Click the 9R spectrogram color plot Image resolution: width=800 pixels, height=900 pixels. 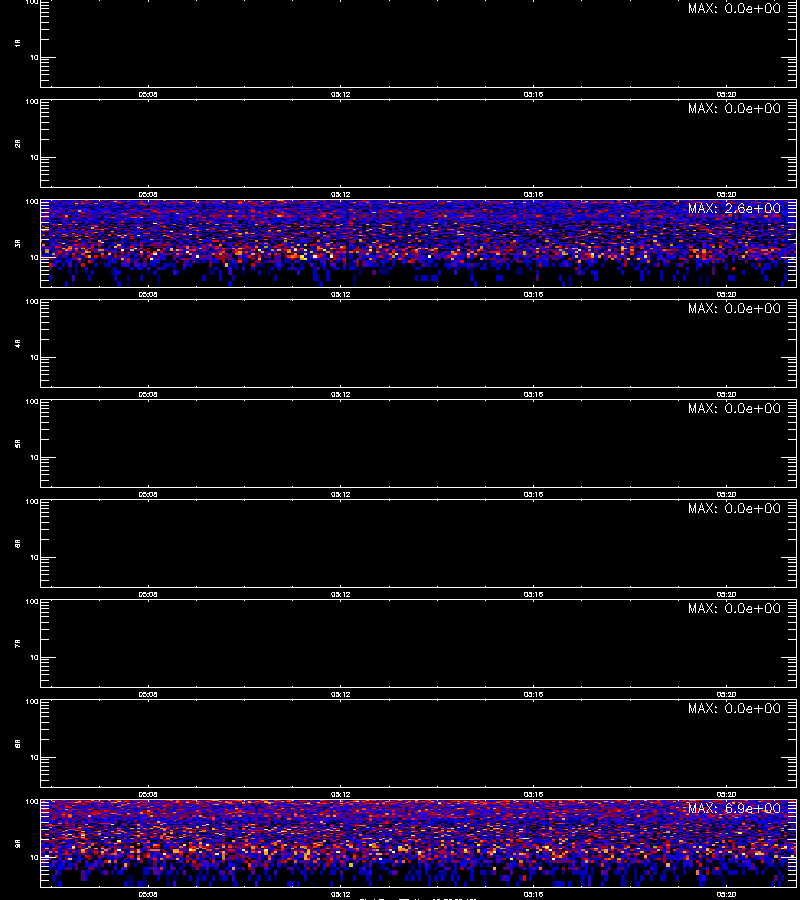point(418,843)
